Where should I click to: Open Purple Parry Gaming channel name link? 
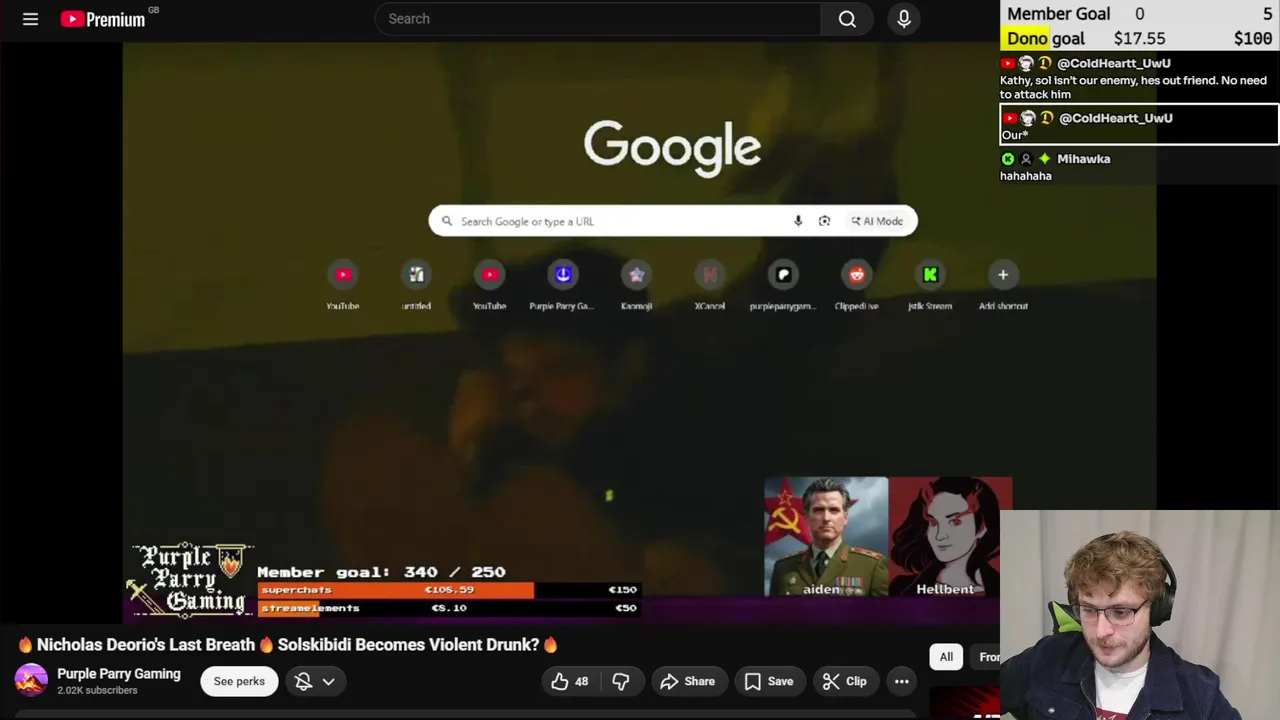(119, 674)
